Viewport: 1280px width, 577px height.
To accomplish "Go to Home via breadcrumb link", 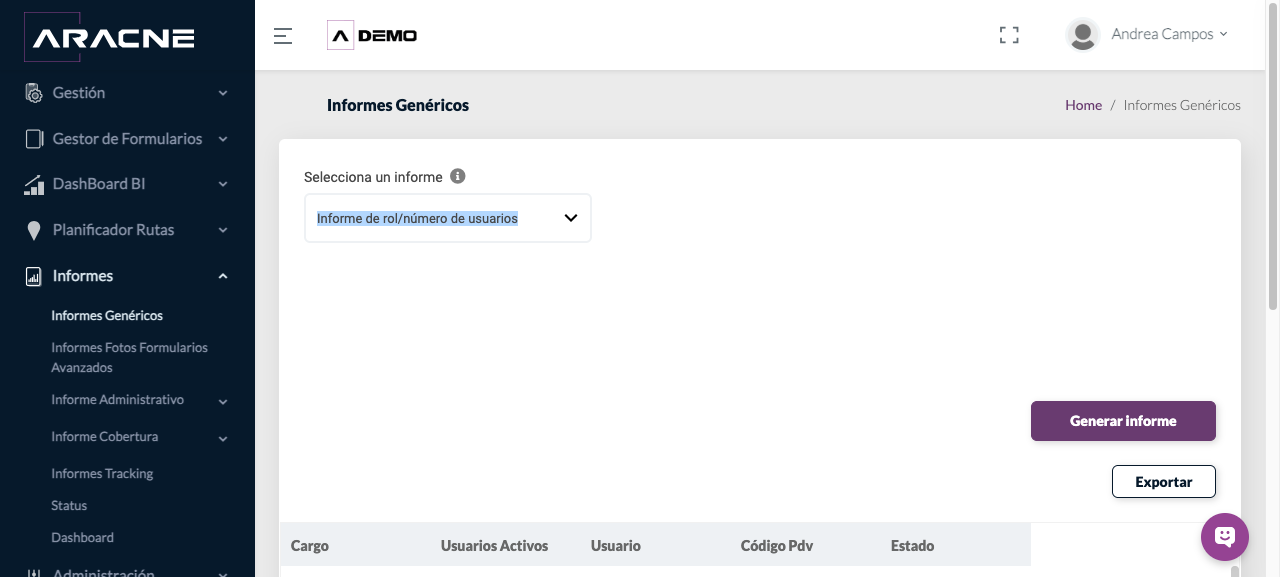I will pyautogui.click(x=1083, y=105).
